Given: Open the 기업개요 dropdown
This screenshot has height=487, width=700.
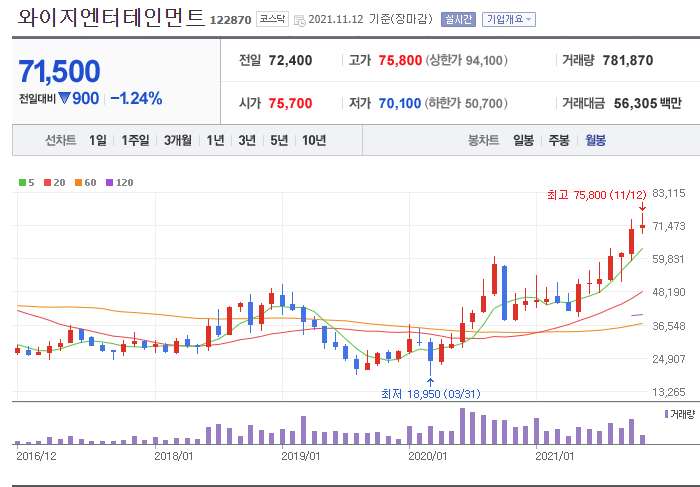Looking at the screenshot, I should [x=509, y=19].
